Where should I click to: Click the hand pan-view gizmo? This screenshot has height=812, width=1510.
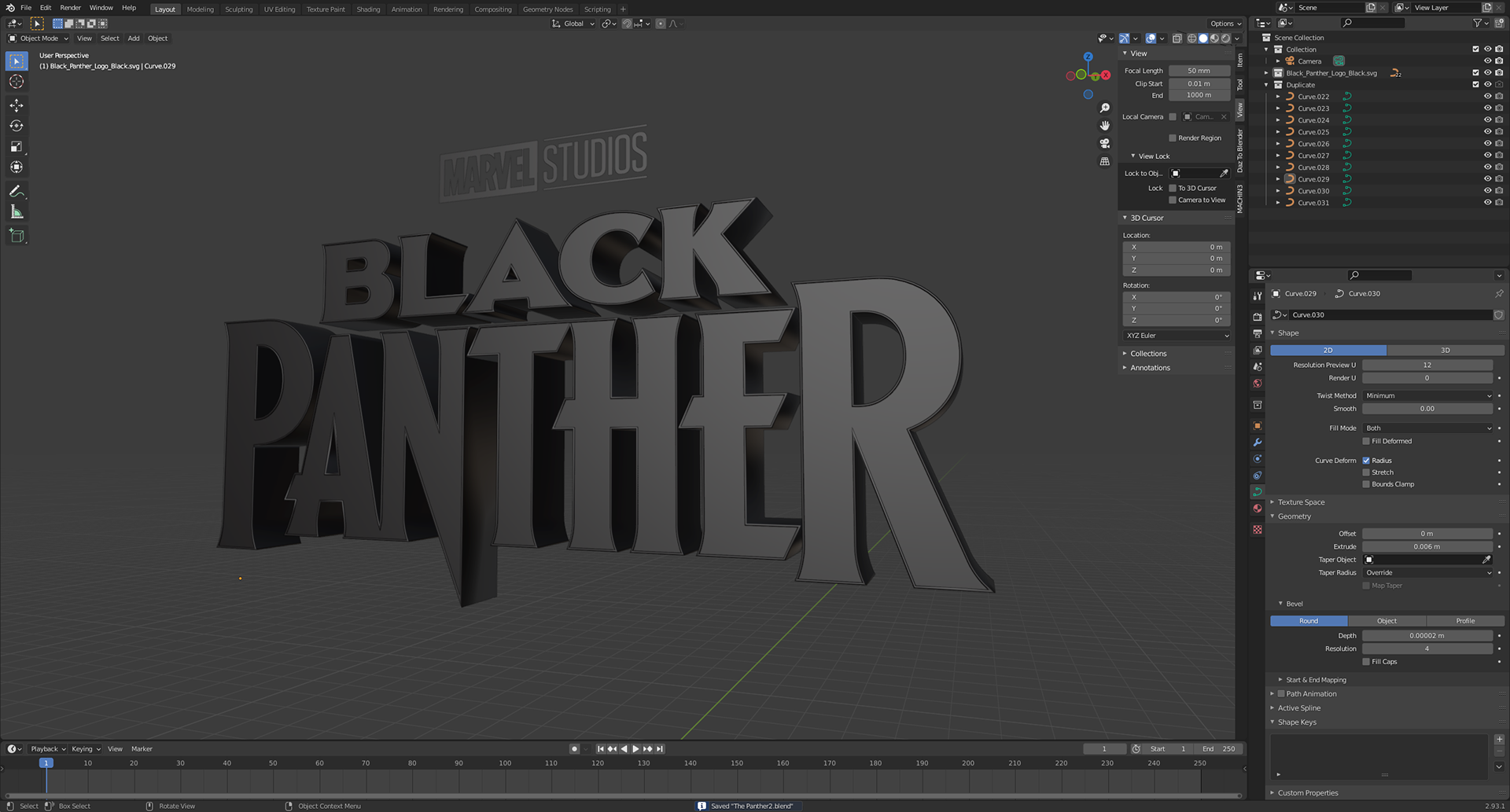tap(1105, 126)
